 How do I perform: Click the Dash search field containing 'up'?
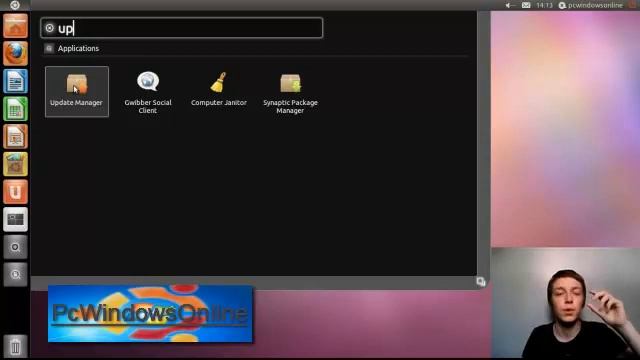point(182,28)
